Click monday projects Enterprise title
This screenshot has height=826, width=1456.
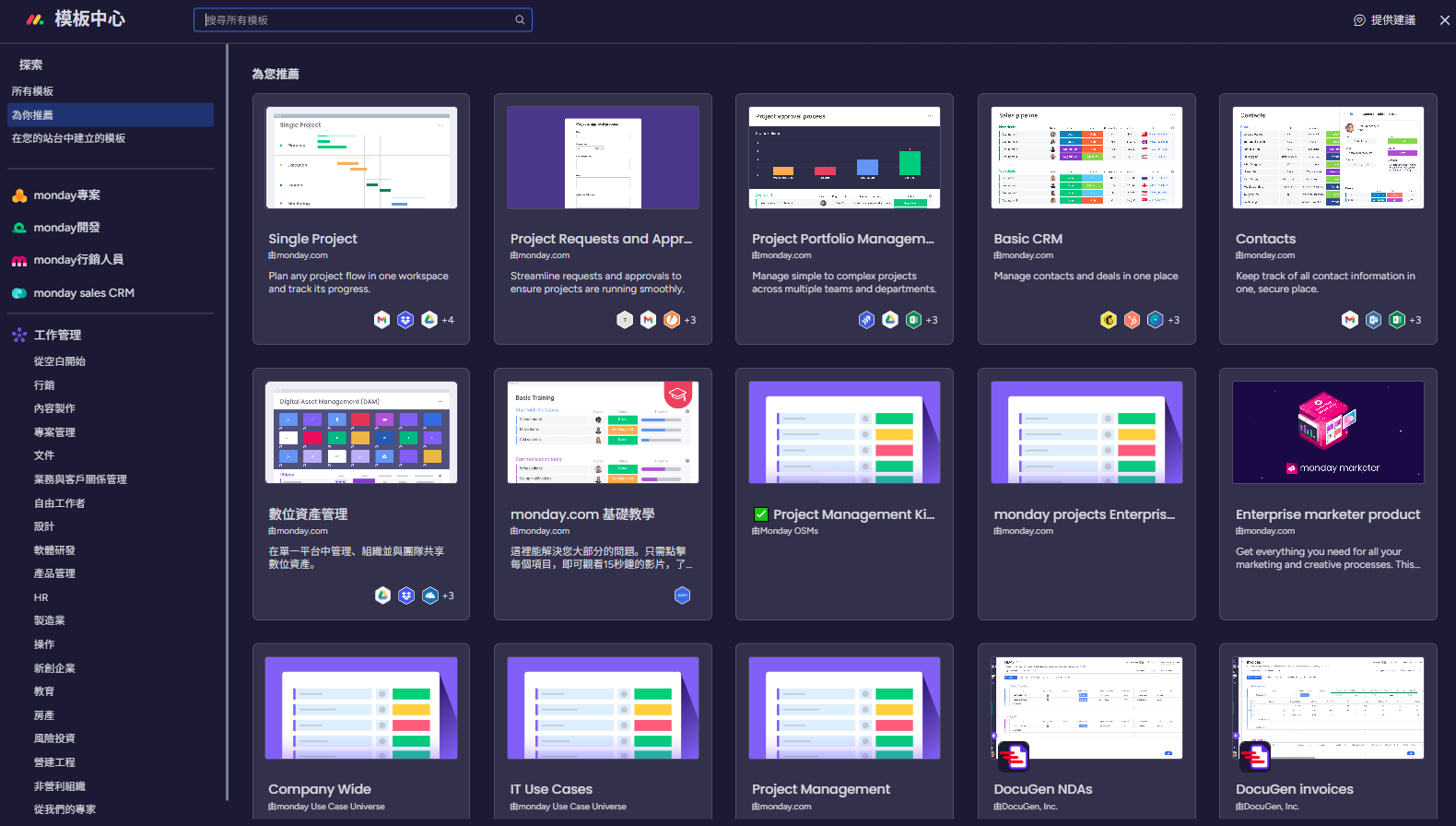click(1085, 514)
